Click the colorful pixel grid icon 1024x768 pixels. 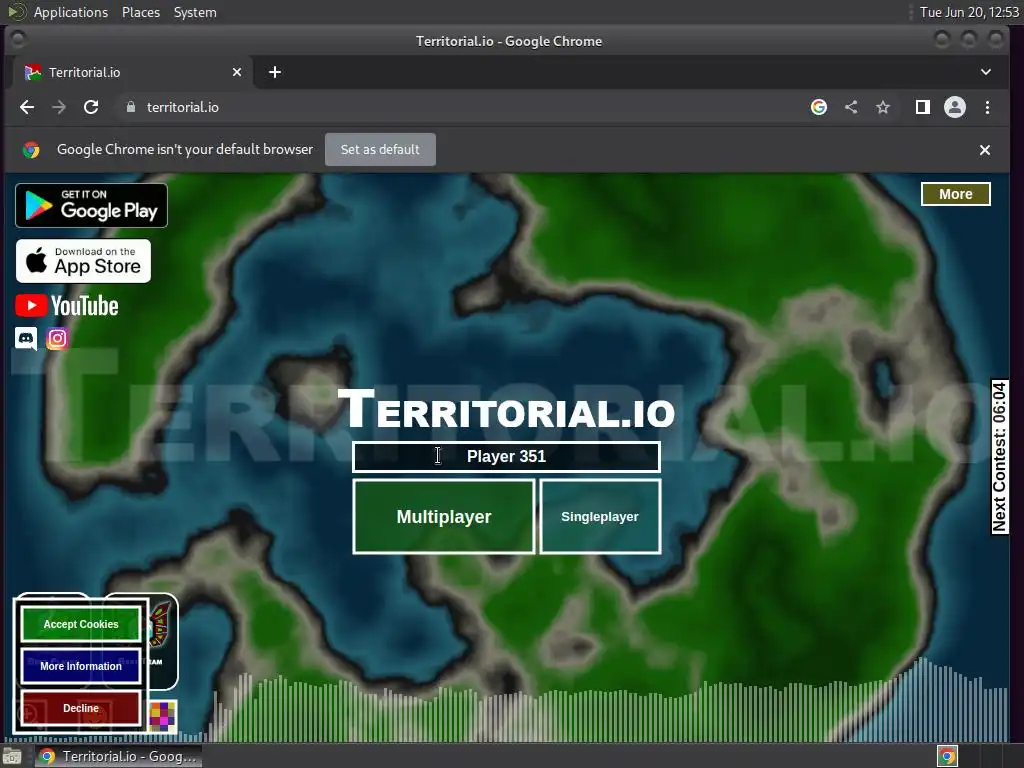[162, 716]
